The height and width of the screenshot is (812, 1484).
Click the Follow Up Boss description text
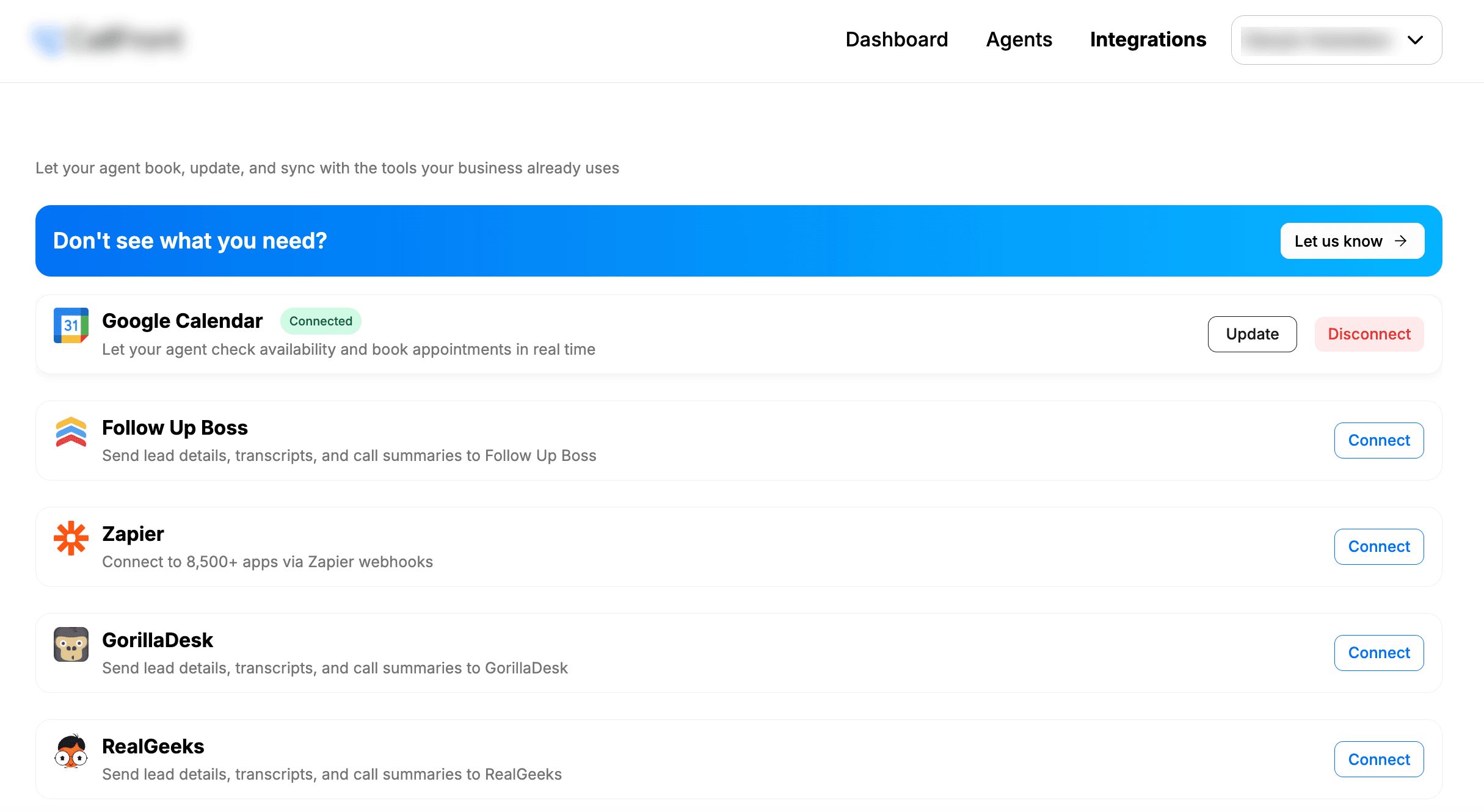(349, 455)
